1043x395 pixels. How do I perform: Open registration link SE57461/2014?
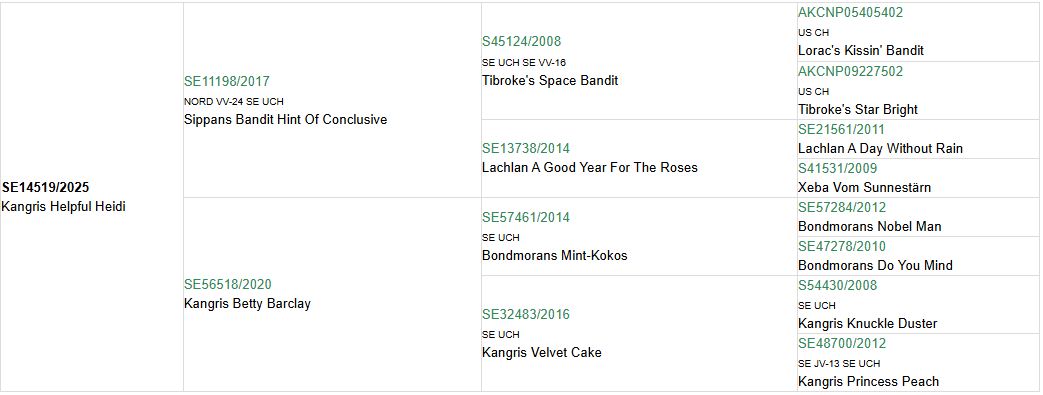click(526, 217)
